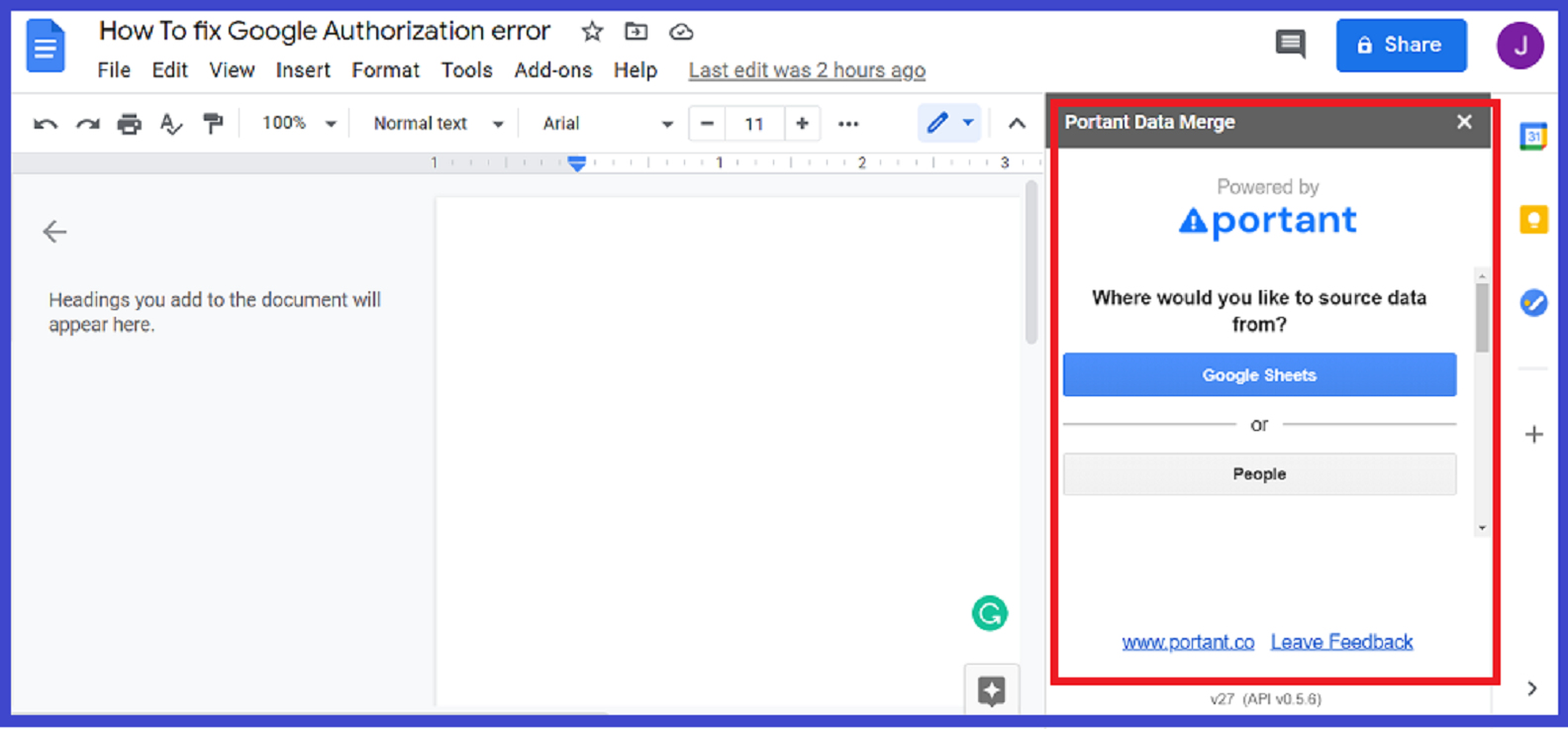Image resolution: width=1568 pixels, height=729 pixels.
Task: Open the Google Docs home icon
Action: [46, 47]
